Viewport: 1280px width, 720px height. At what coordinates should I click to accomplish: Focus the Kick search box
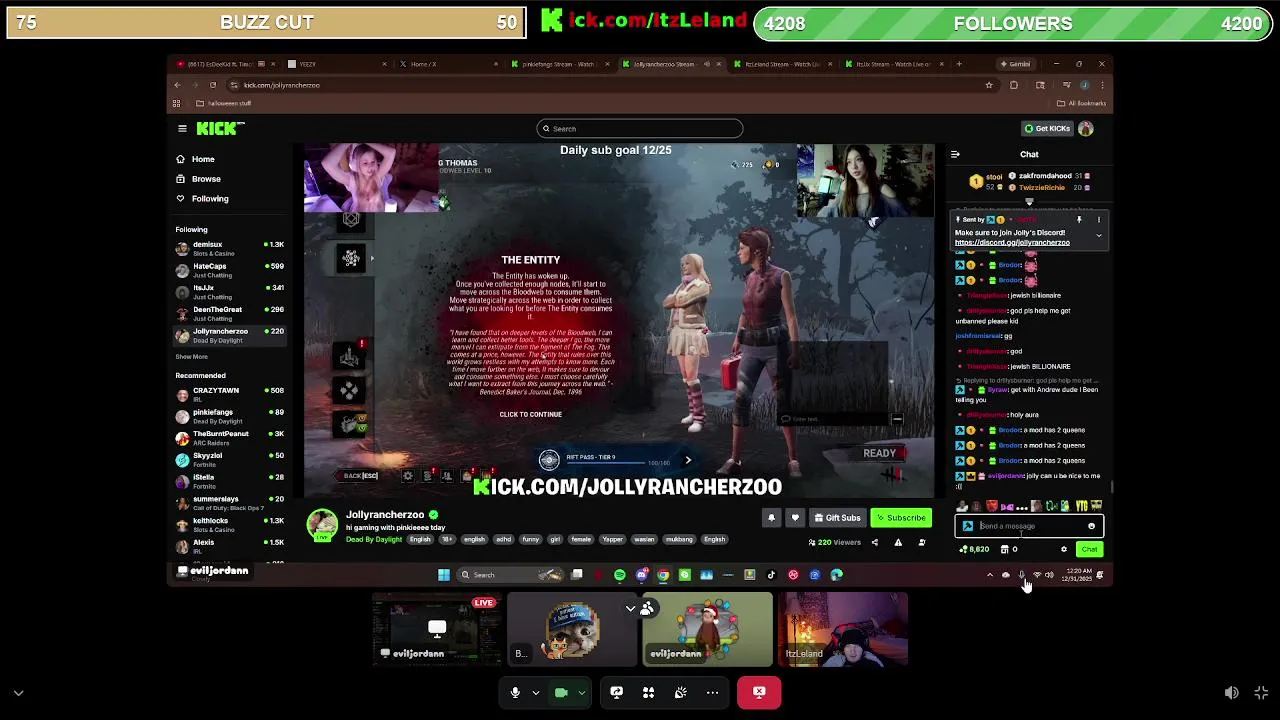pyautogui.click(x=640, y=128)
